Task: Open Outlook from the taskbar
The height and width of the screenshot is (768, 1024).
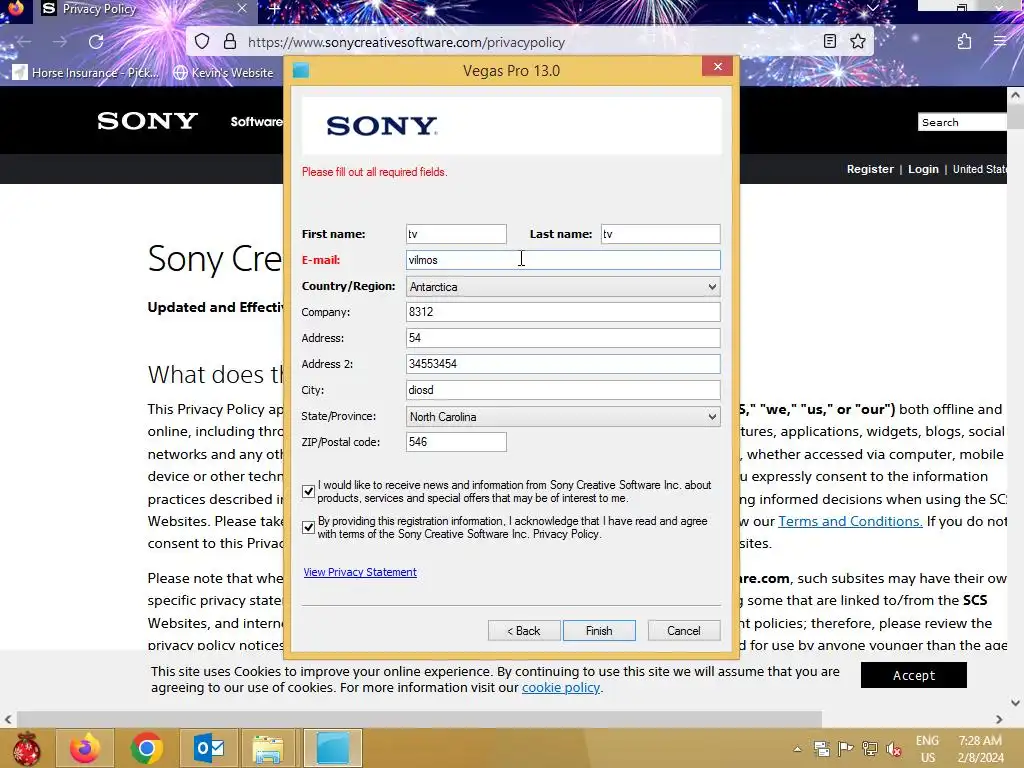Action: tap(208, 748)
